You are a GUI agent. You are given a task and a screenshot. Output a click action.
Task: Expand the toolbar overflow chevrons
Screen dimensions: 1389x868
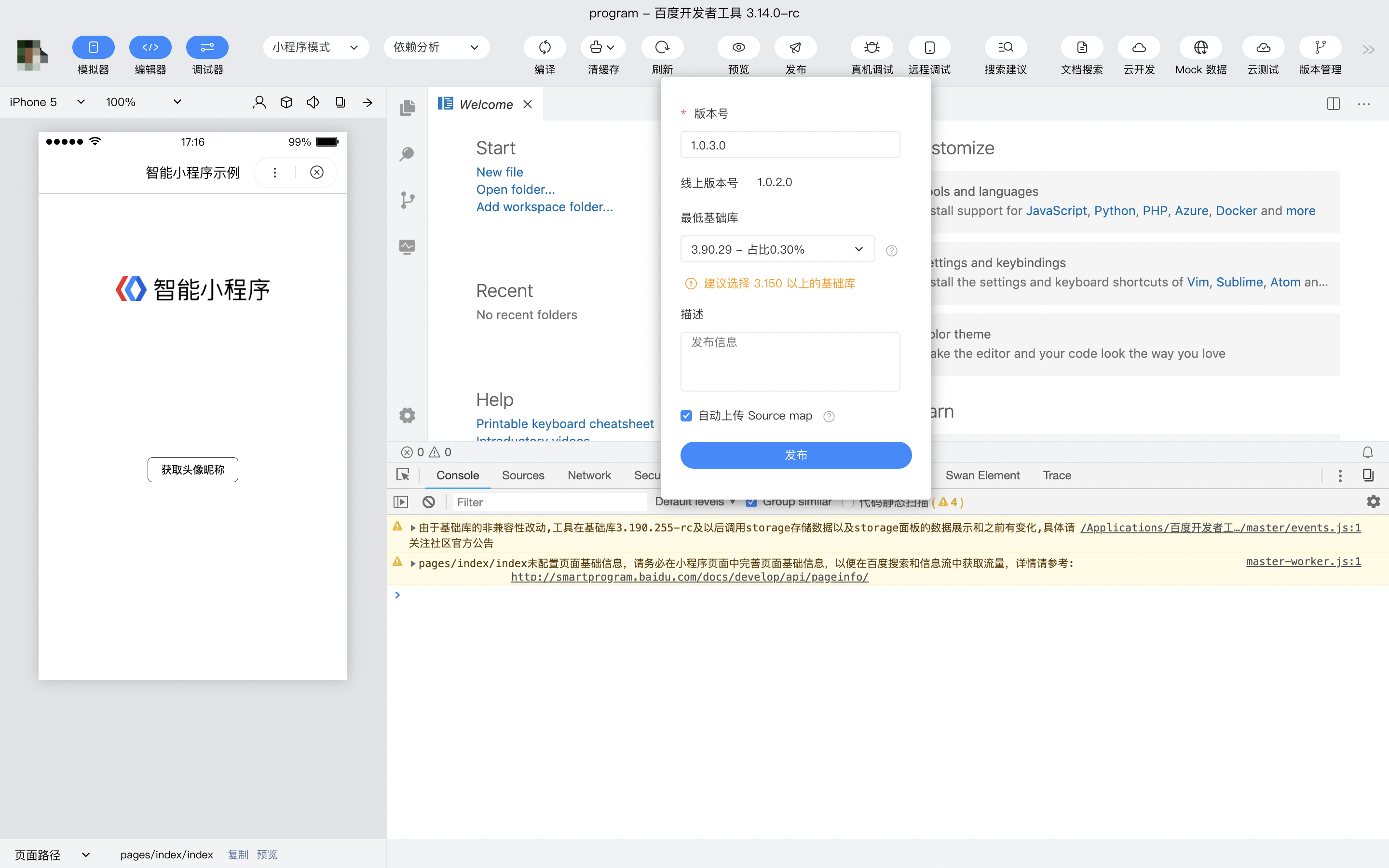click(1368, 50)
